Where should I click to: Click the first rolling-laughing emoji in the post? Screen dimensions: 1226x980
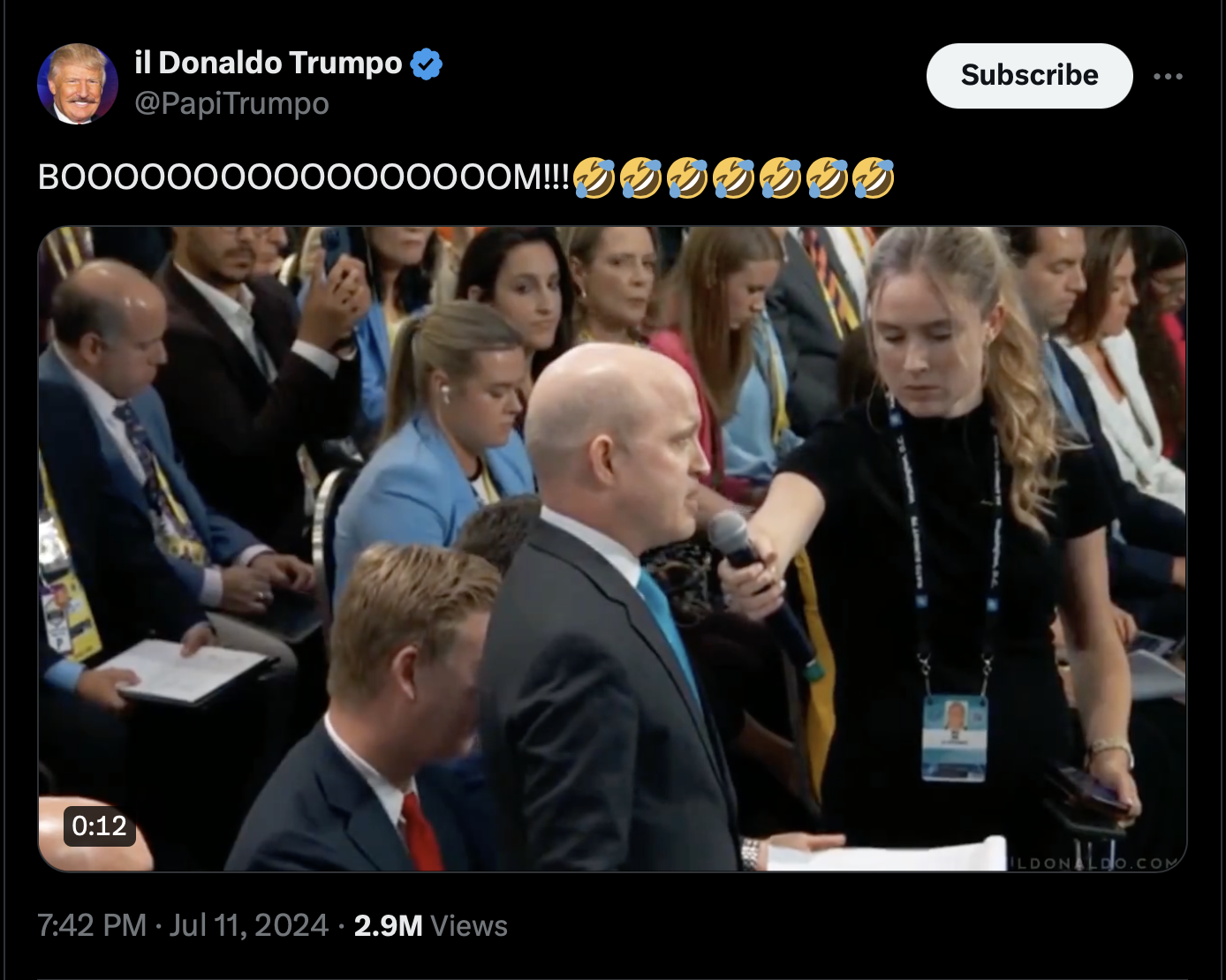point(594,177)
